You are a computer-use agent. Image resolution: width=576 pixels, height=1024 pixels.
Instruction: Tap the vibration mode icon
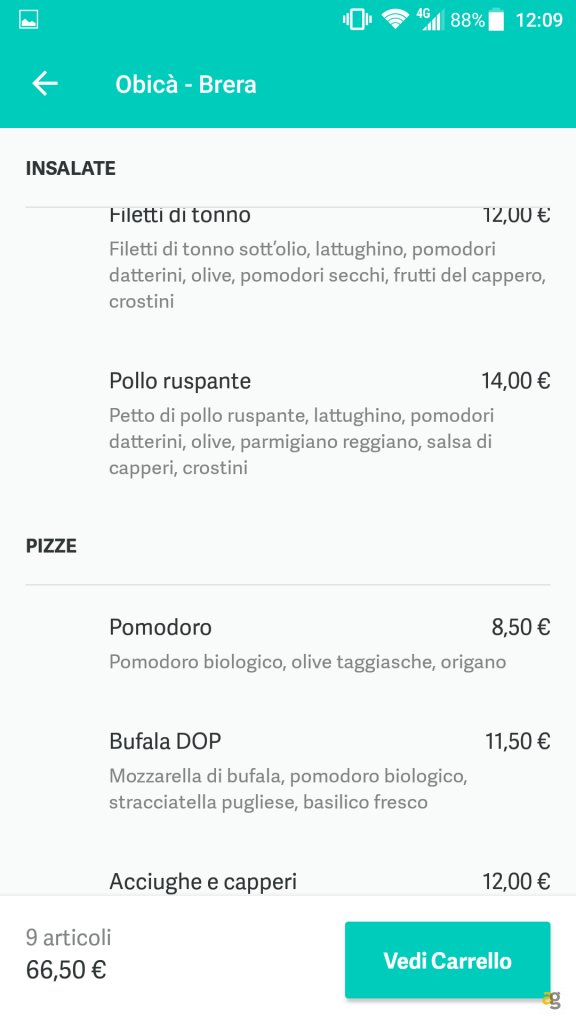tap(356, 17)
